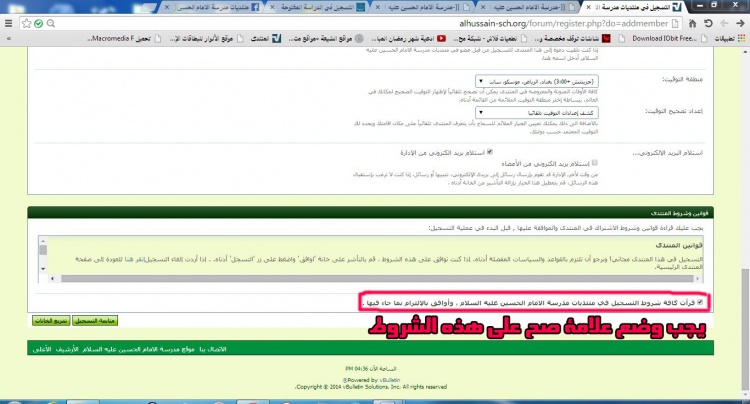Open the شاشات توقف مخصصة bookmark
The image size is (750, 404).
tap(572, 39)
